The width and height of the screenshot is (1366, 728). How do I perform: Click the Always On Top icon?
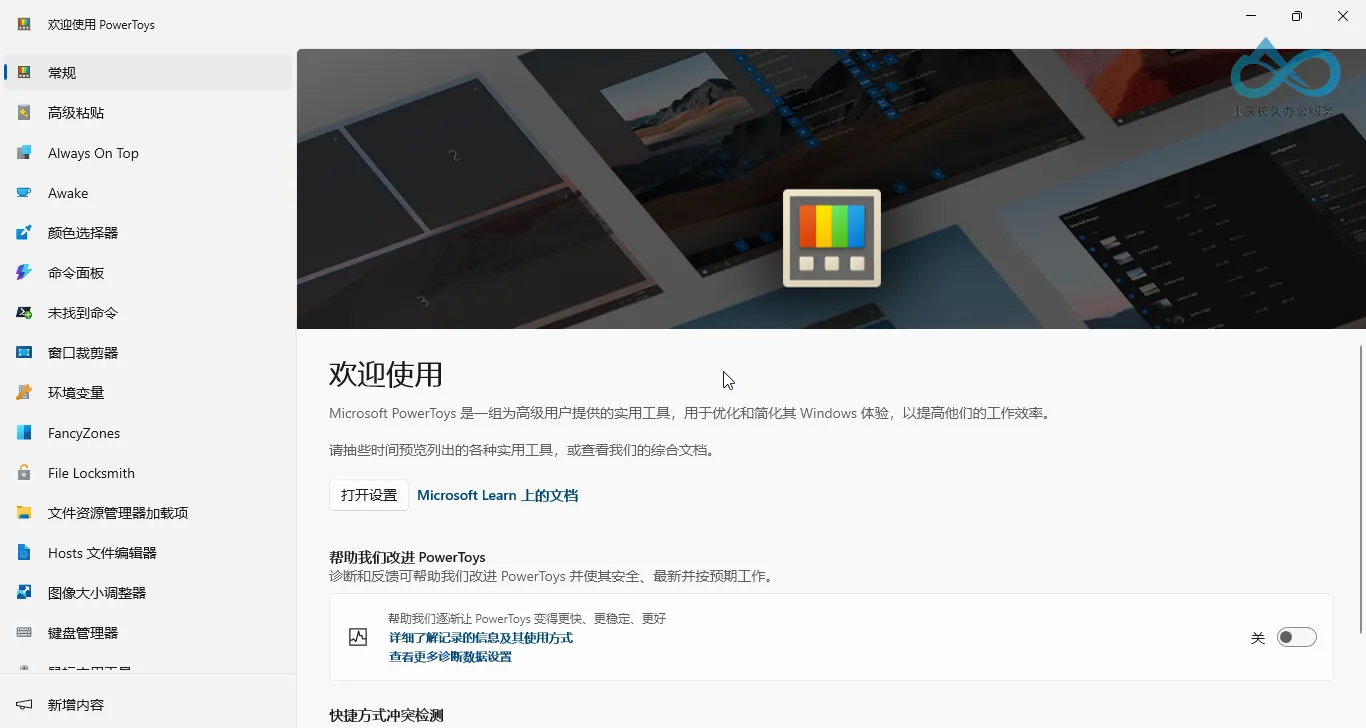(24, 153)
